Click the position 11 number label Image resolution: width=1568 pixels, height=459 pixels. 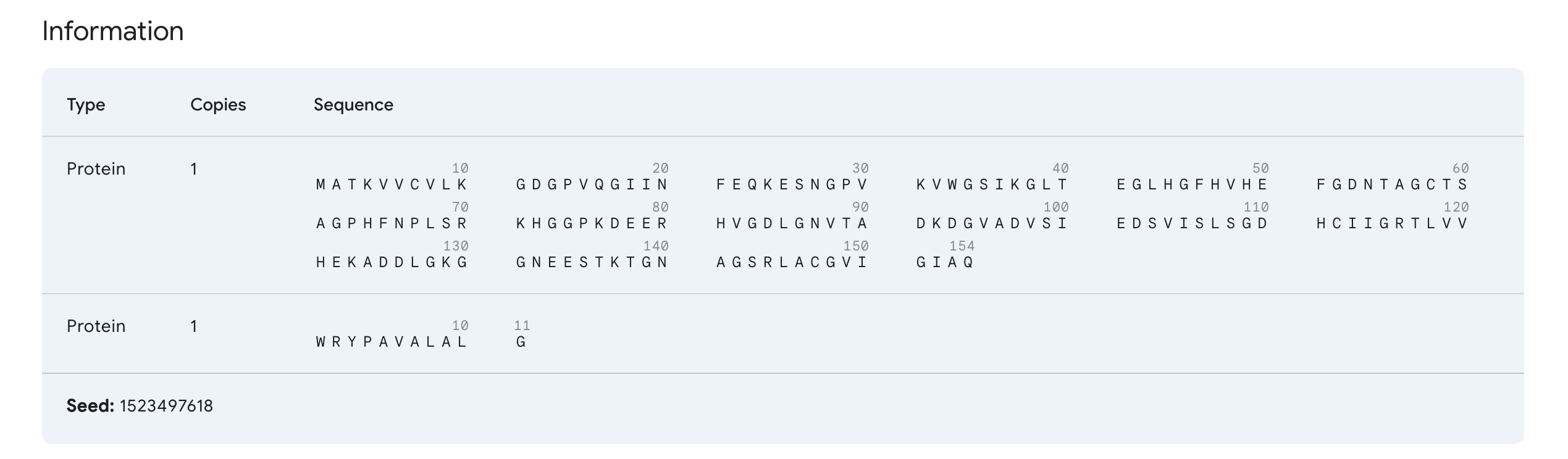pyautogui.click(x=522, y=326)
